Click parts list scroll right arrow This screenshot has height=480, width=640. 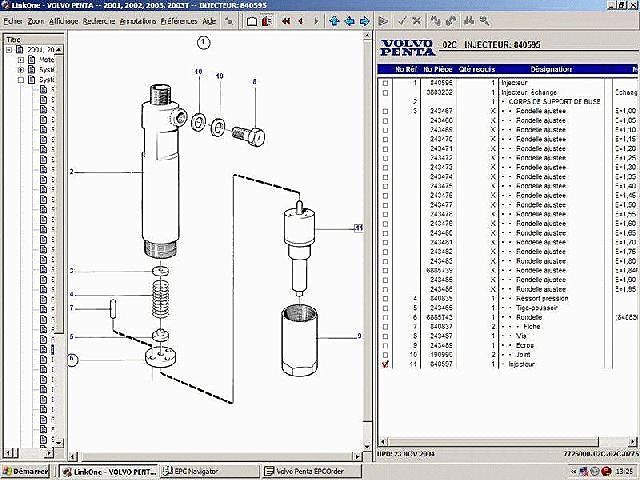tap(633, 442)
